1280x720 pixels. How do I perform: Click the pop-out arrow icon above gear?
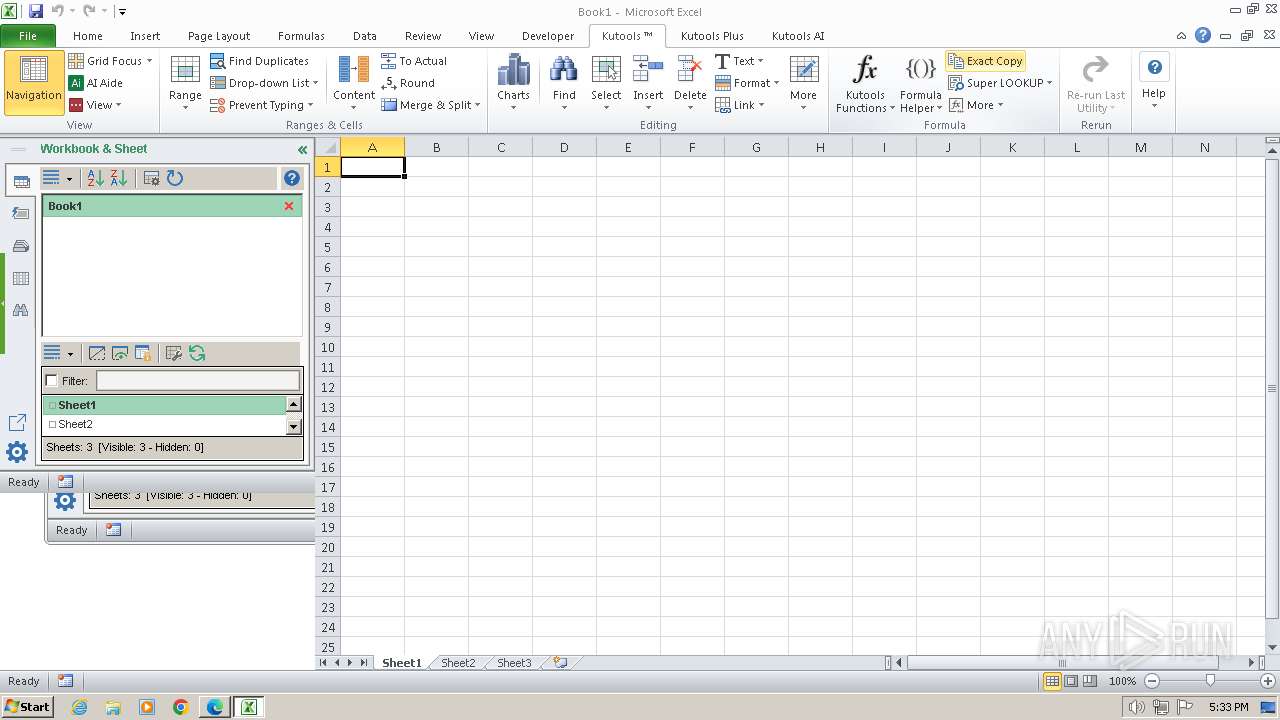17,423
